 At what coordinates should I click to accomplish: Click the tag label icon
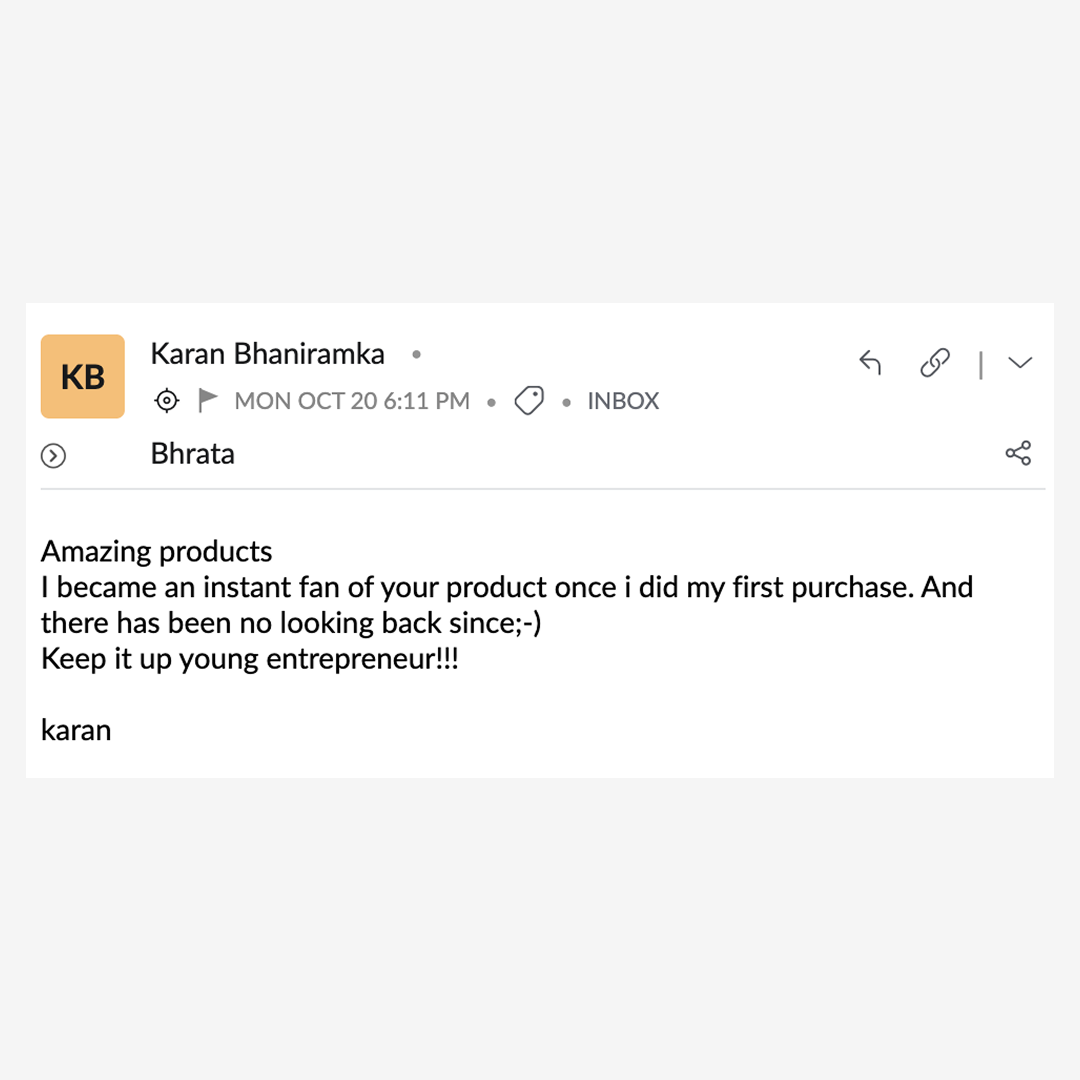pyautogui.click(x=529, y=401)
